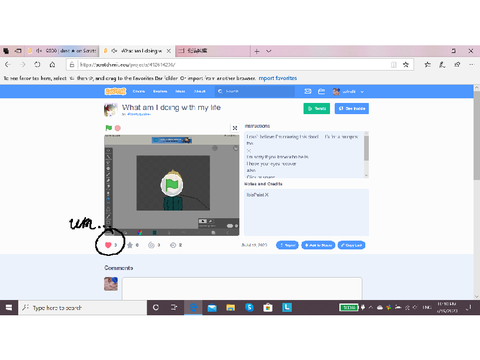Open the Create menu item

[x=139, y=91]
